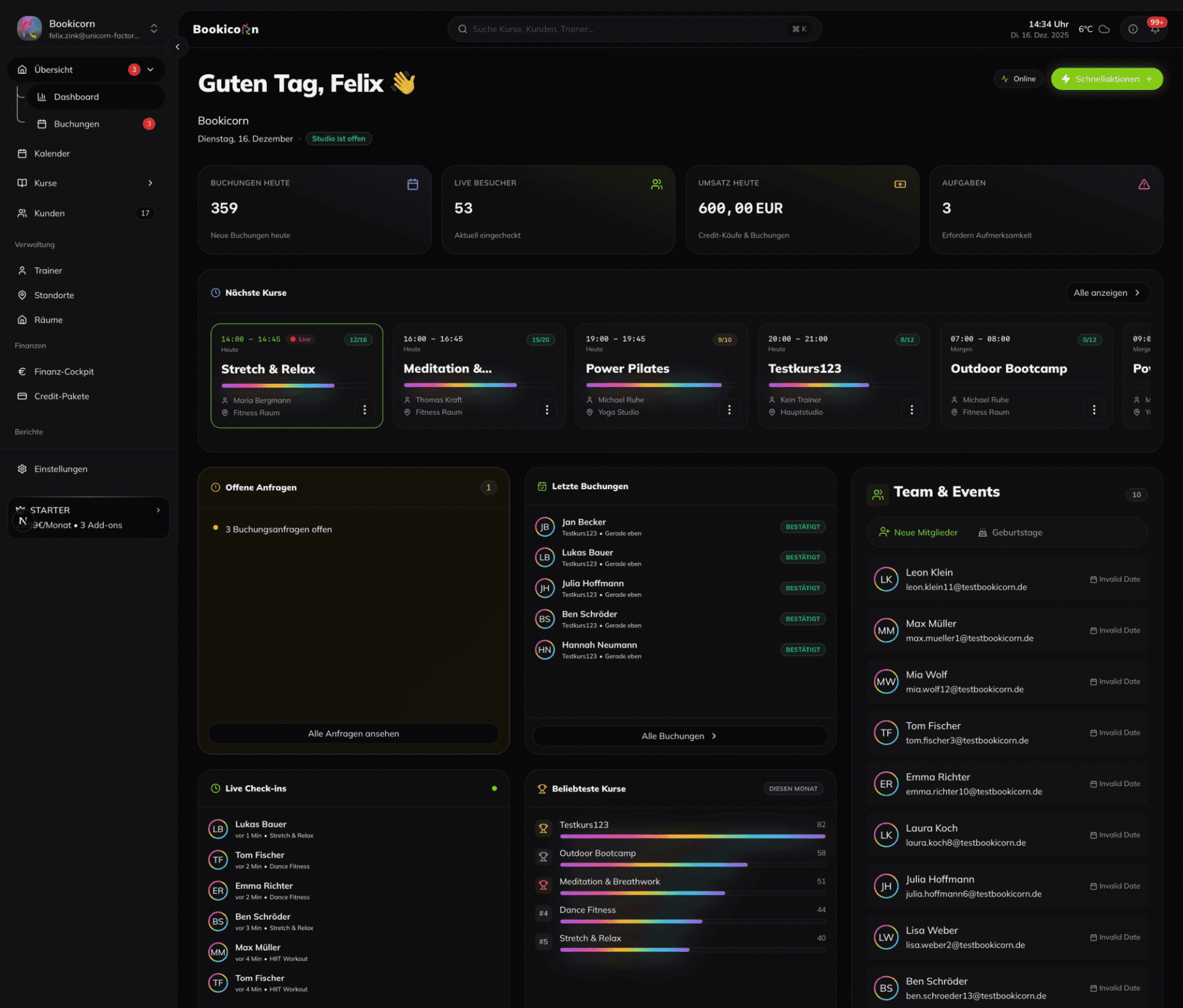The height and width of the screenshot is (1008, 1183).
Task: Open Credit-Pakete via the card icon
Action: coord(22,396)
